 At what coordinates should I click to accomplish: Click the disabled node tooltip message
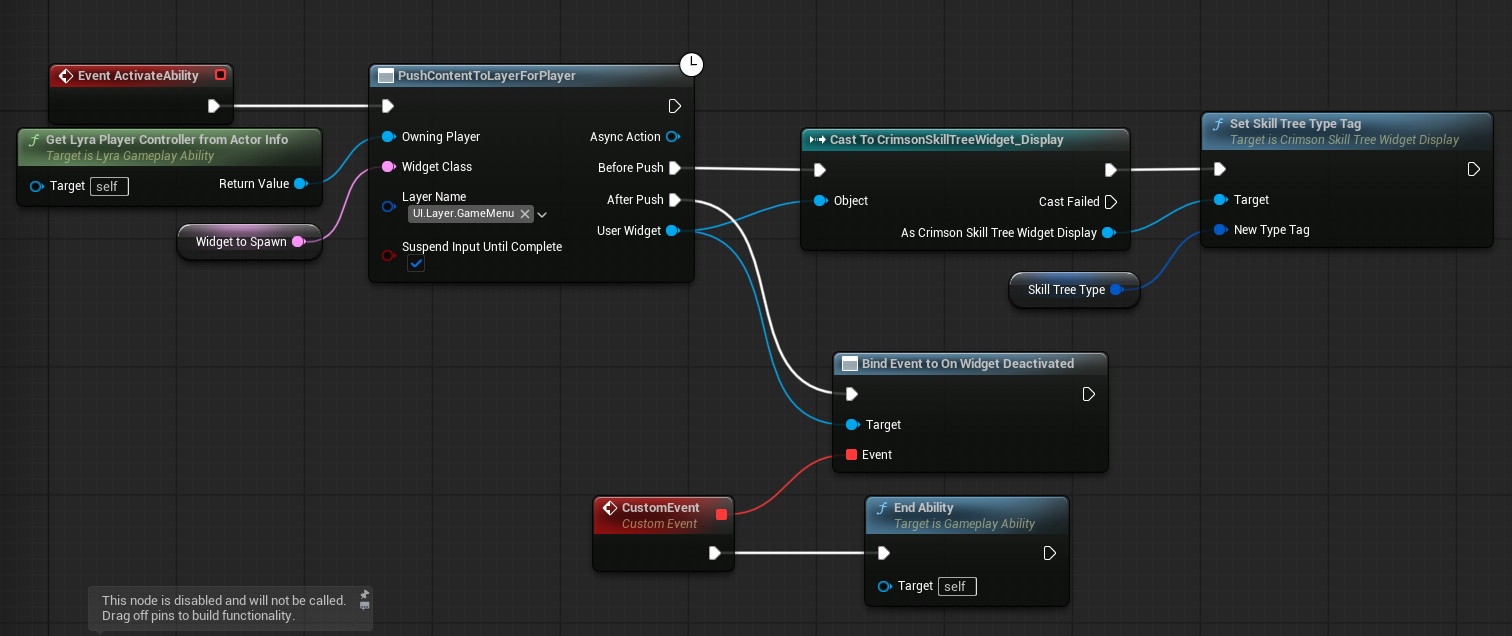(x=224, y=608)
